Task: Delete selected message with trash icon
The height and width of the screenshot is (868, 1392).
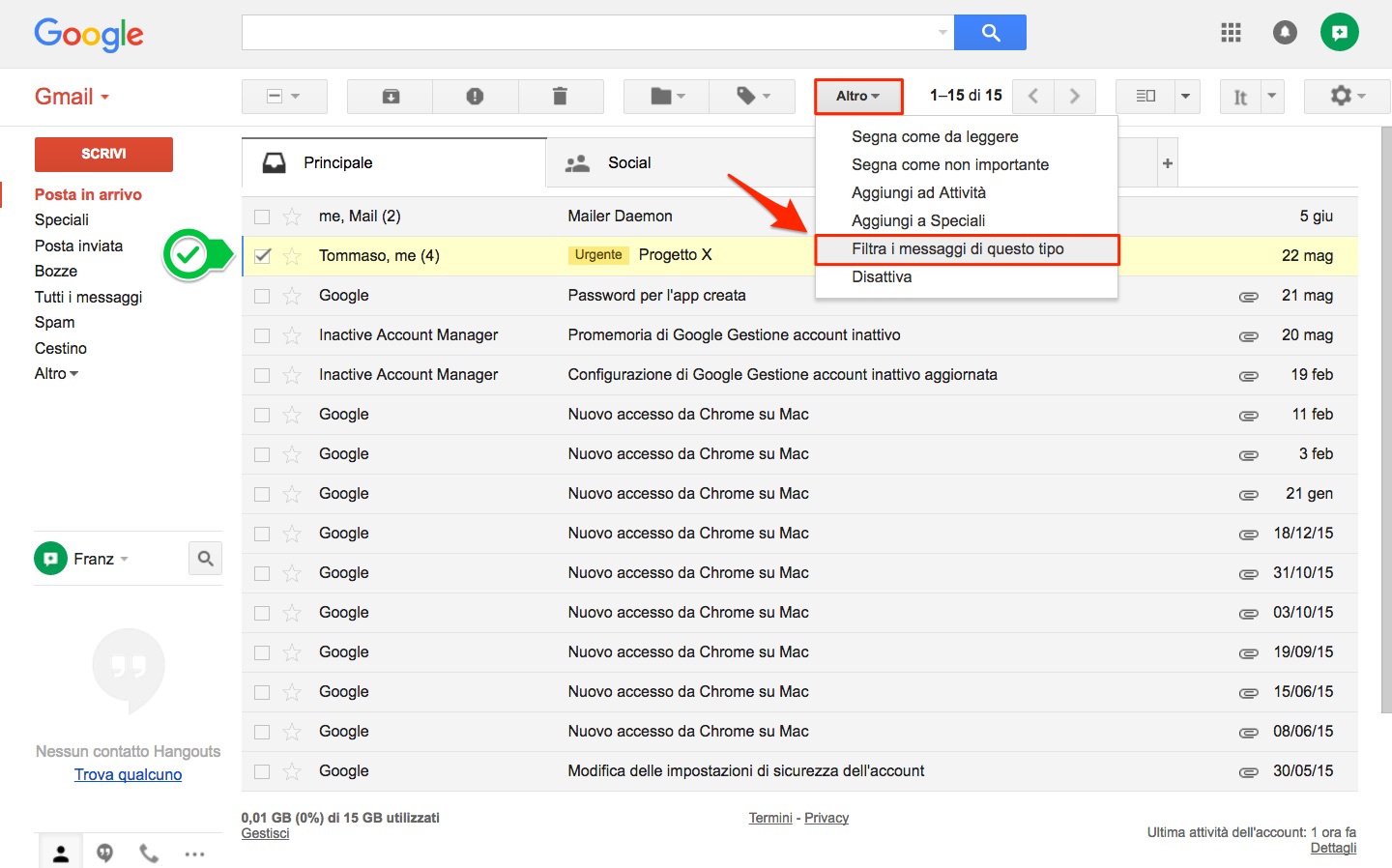Action: [560, 96]
